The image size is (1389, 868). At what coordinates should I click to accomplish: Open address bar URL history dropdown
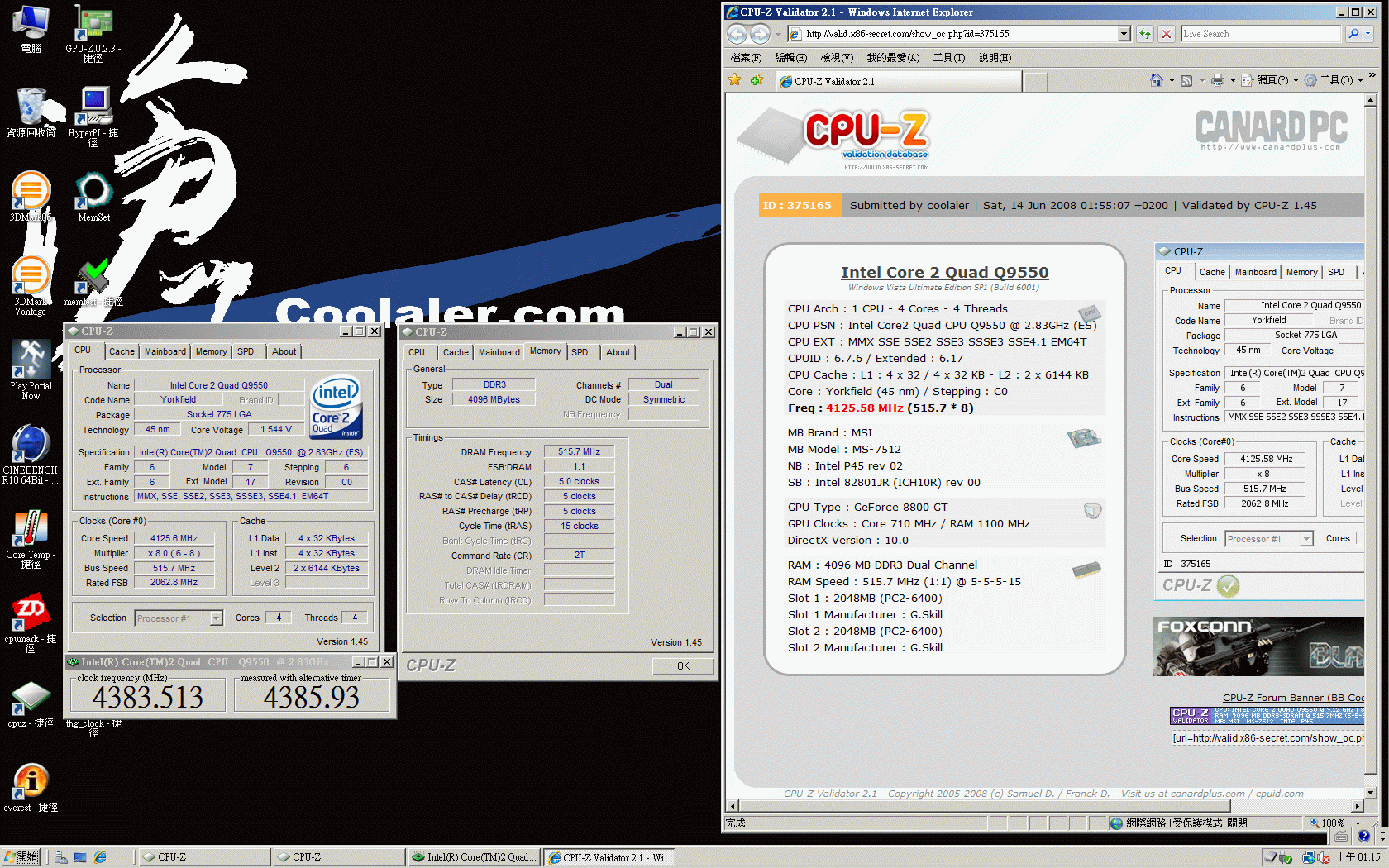point(1124,34)
